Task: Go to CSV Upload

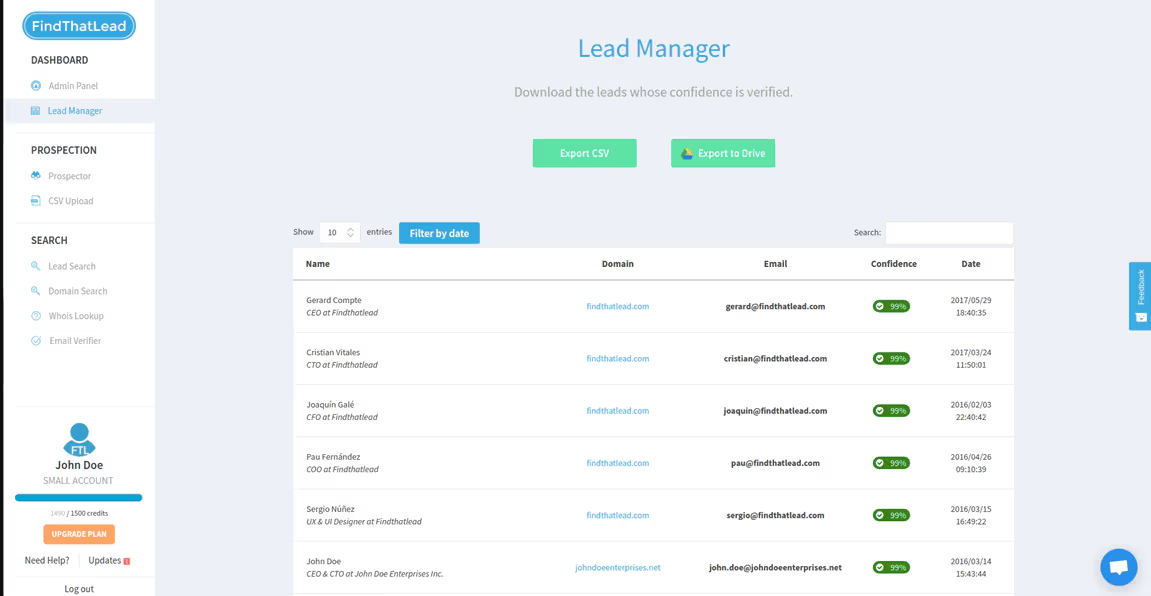Action: 70,201
